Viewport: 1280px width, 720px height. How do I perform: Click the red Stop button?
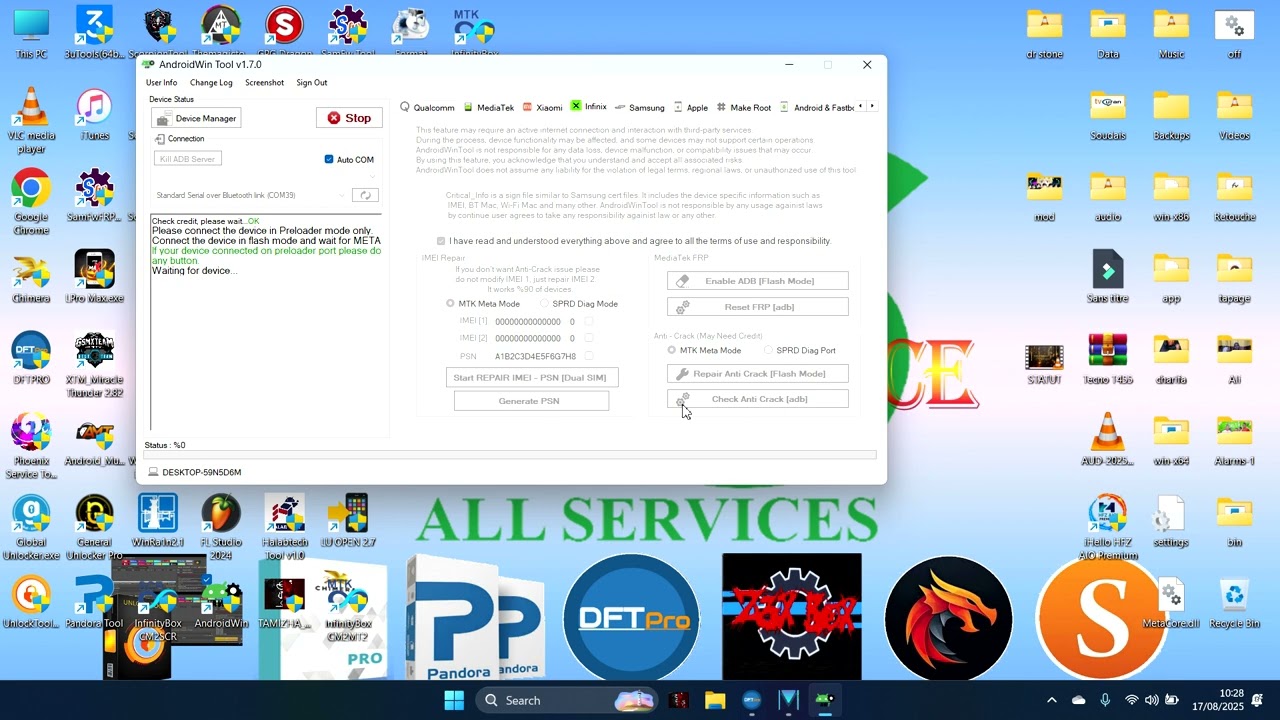[349, 118]
